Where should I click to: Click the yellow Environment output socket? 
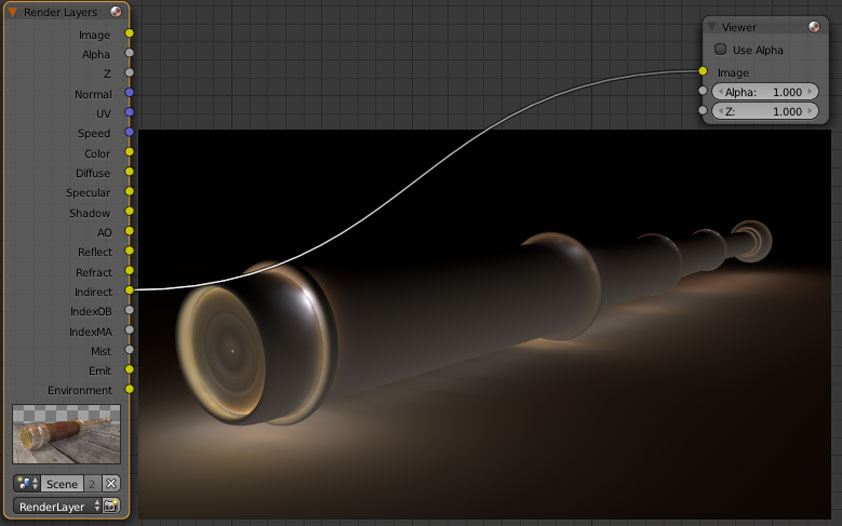[x=129, y=390]
